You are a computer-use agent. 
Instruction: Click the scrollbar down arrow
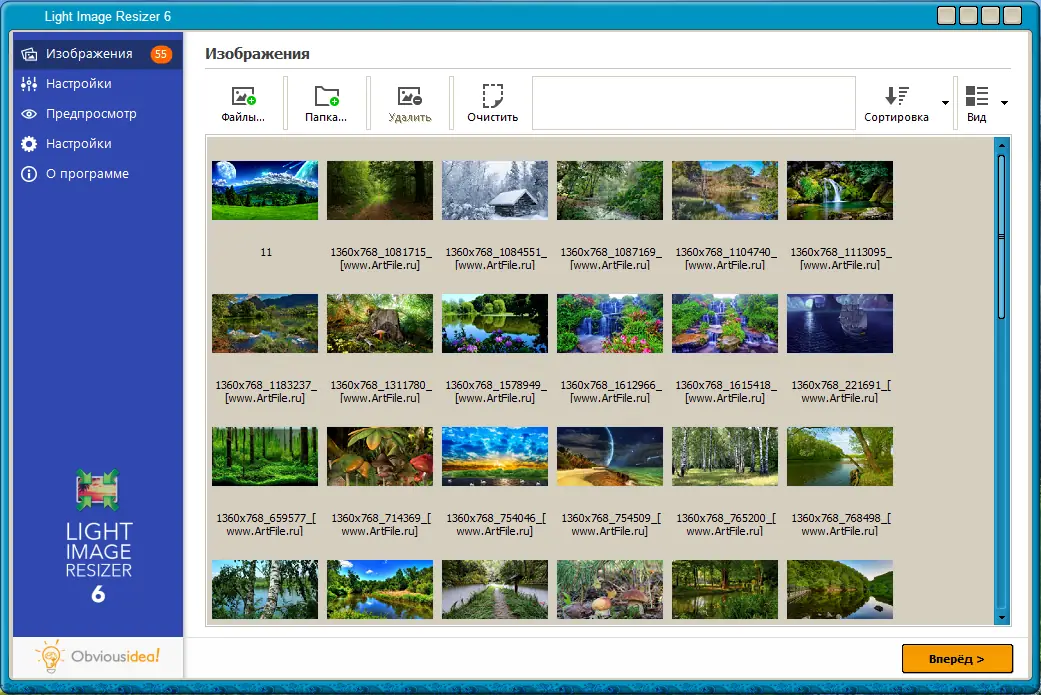point(1001,617)
